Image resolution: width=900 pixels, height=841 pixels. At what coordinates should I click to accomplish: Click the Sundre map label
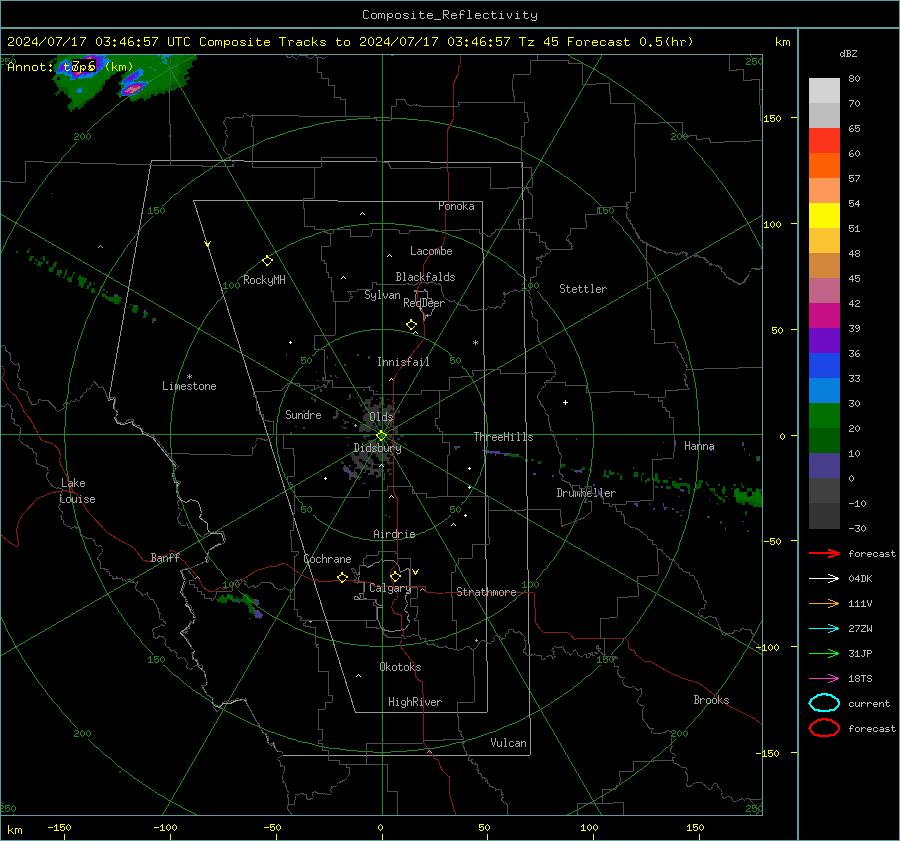tap(303, 414)
